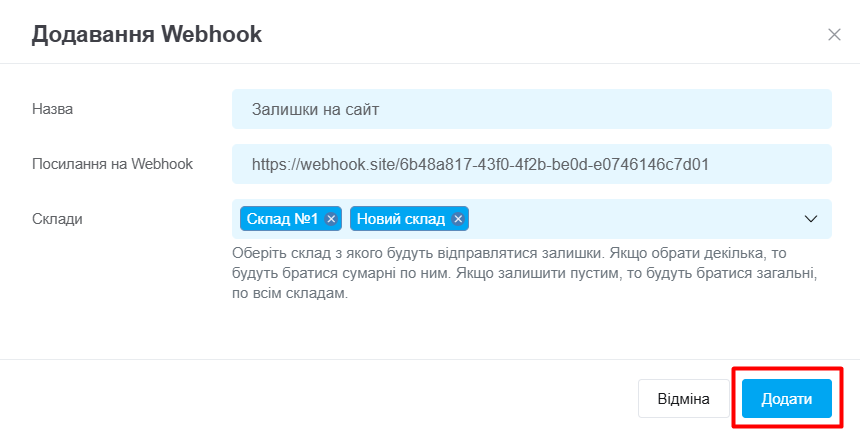This screenshot has width=860, height=433.
Task: Select the Новий склад tag text
Action: (401, 219)
